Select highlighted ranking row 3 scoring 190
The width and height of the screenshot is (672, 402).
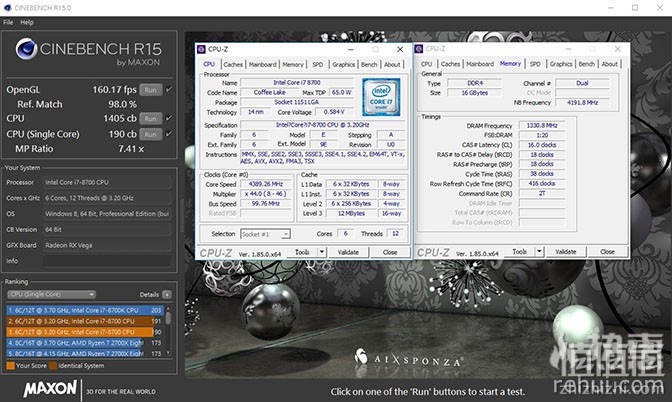point(85,332)
